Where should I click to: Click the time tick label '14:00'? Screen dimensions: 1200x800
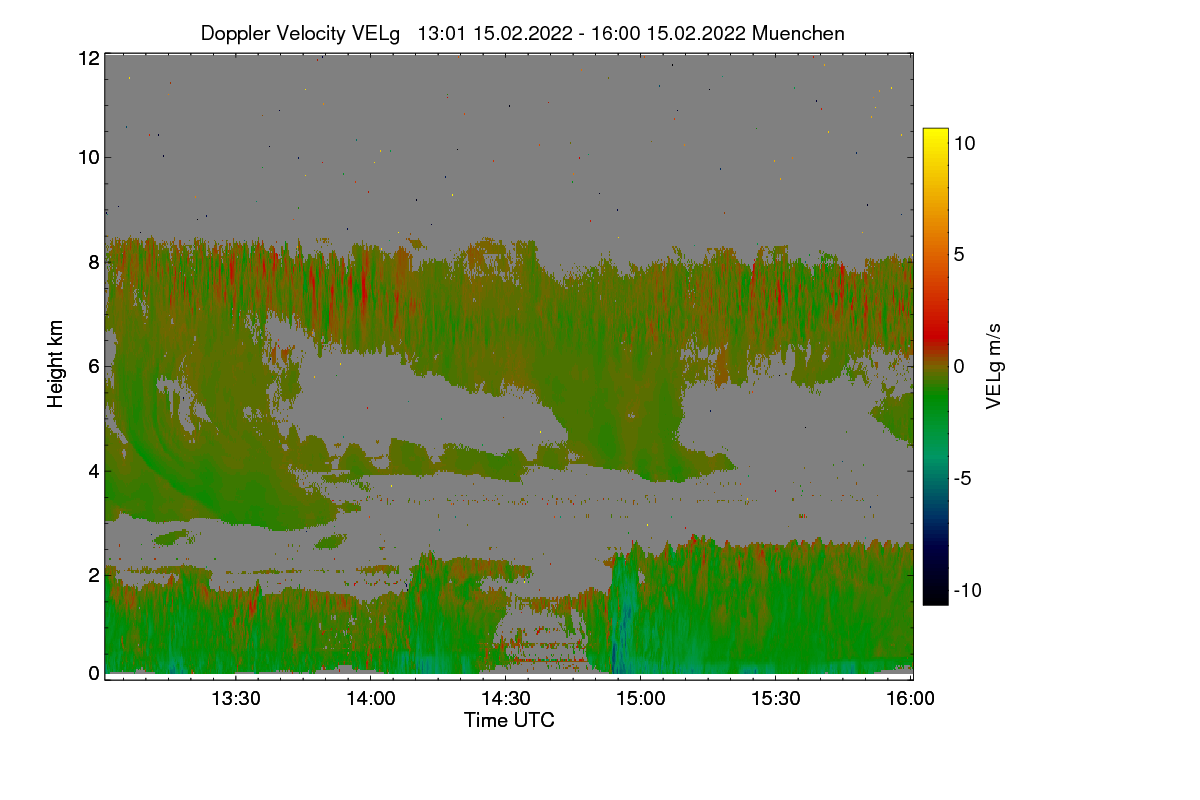tap(371, 699)
